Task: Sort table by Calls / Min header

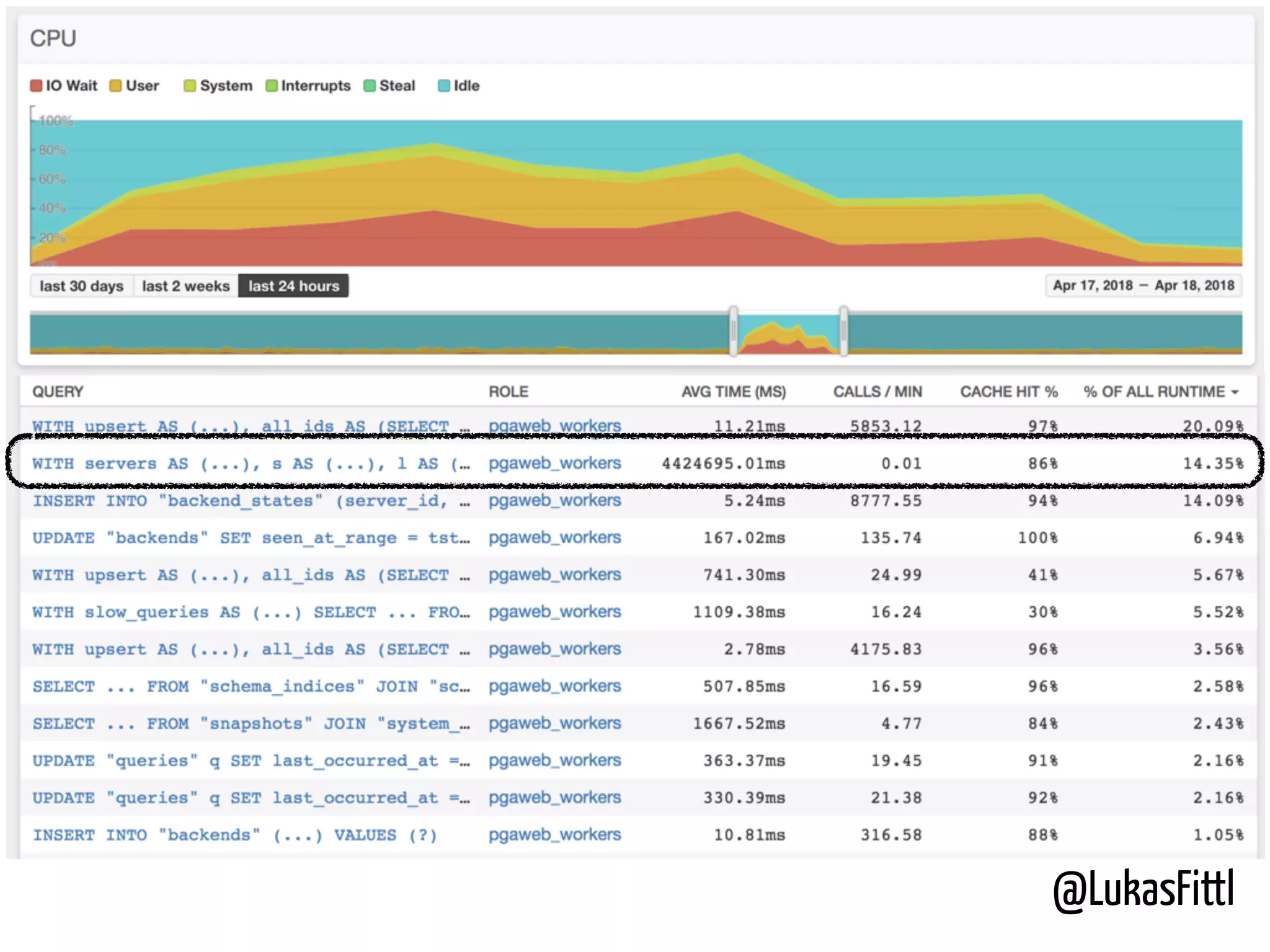Action: 877,392
